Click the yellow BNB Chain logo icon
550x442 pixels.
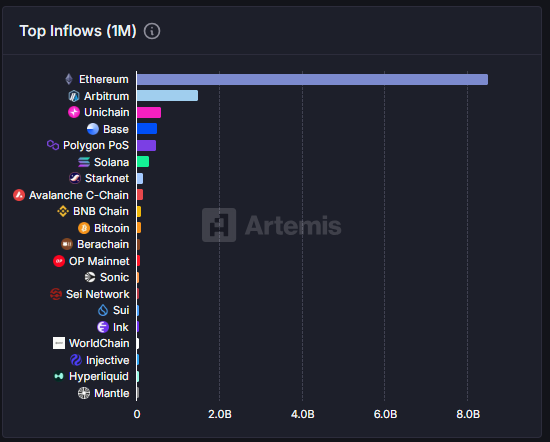point(63,211)
